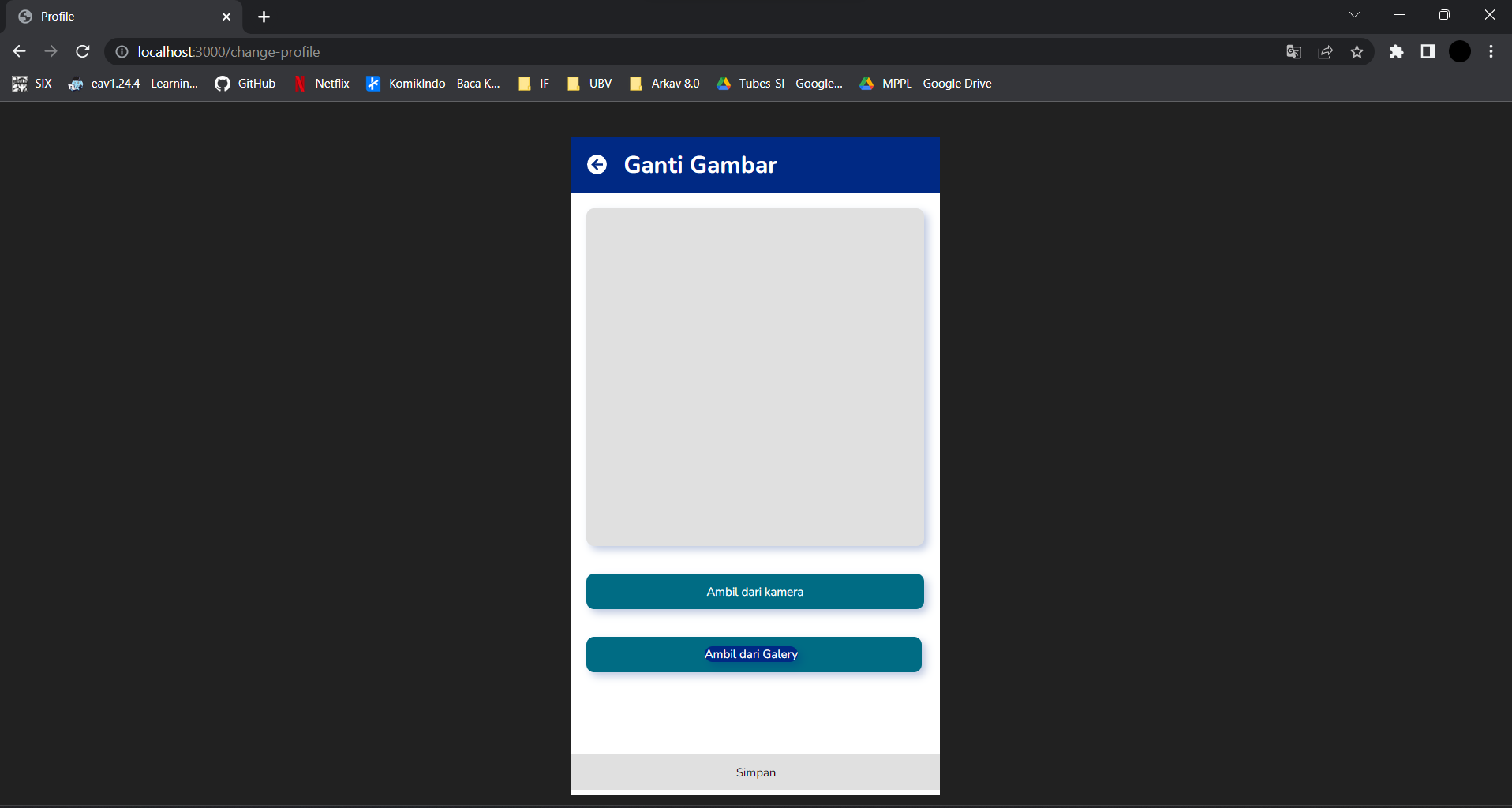Open the Netflix bookmark
The width and height of the screenshot is (1512, 808).
(x=321, y=84)
